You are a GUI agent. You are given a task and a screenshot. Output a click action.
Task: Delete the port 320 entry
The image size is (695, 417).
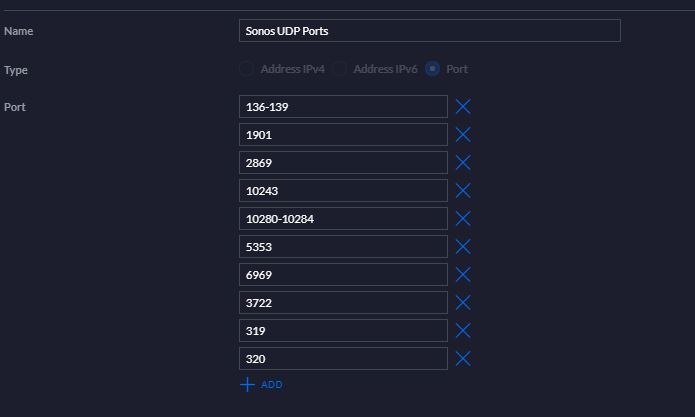(463, 359)
